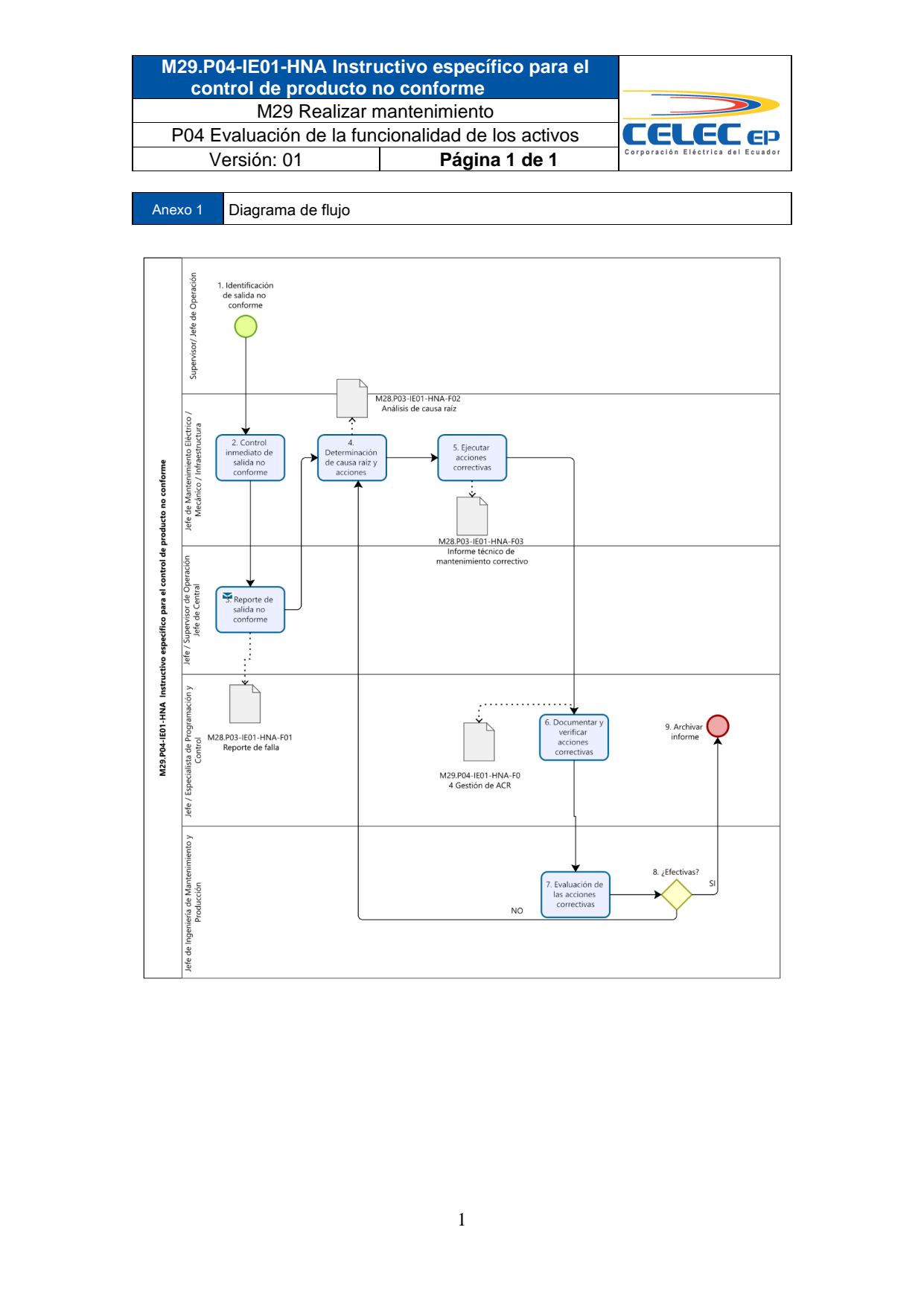Select task 5 Ejecutar acciones correctivas
This screenshot has width=924, height=1306.
472,458
